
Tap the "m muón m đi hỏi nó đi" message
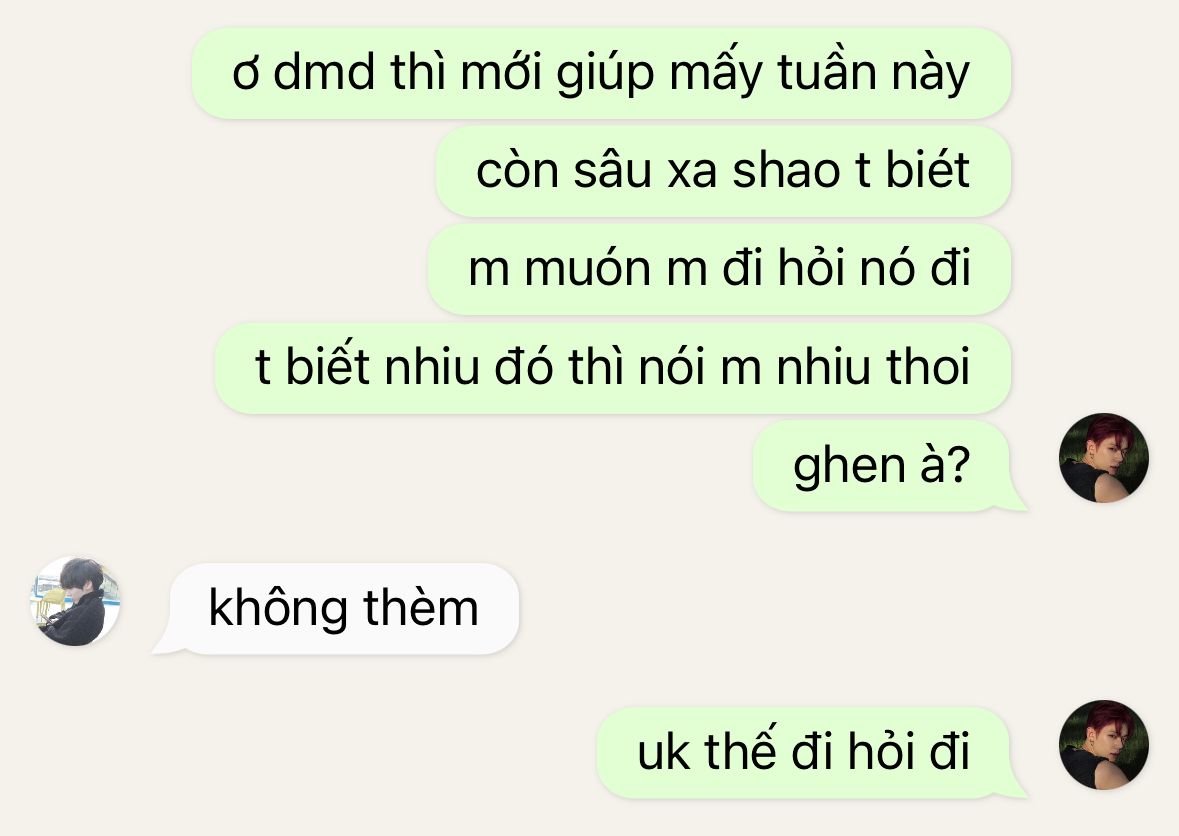[719, 269]
